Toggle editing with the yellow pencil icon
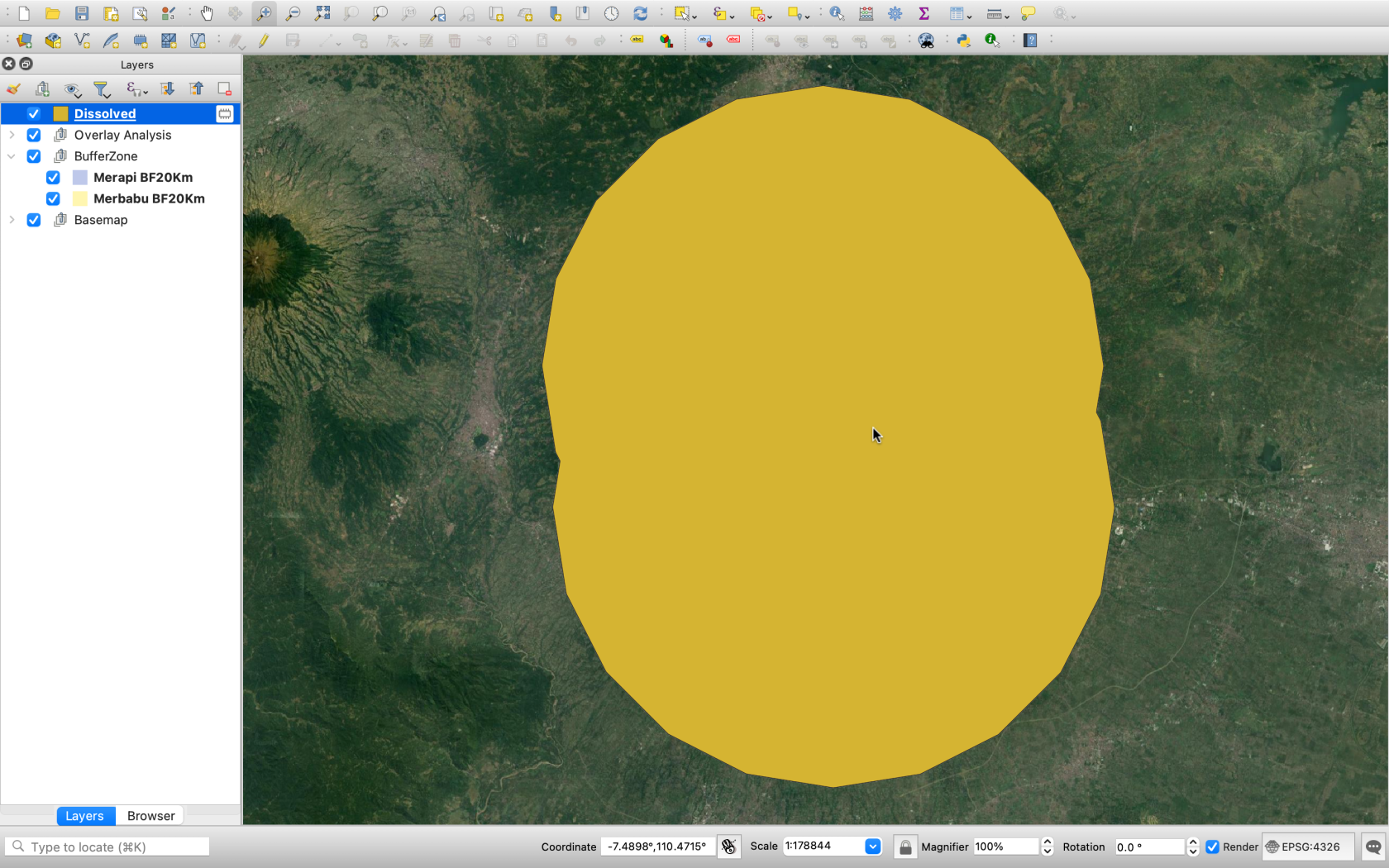Viewport: 1389px width, 868px height. point(264,40)
